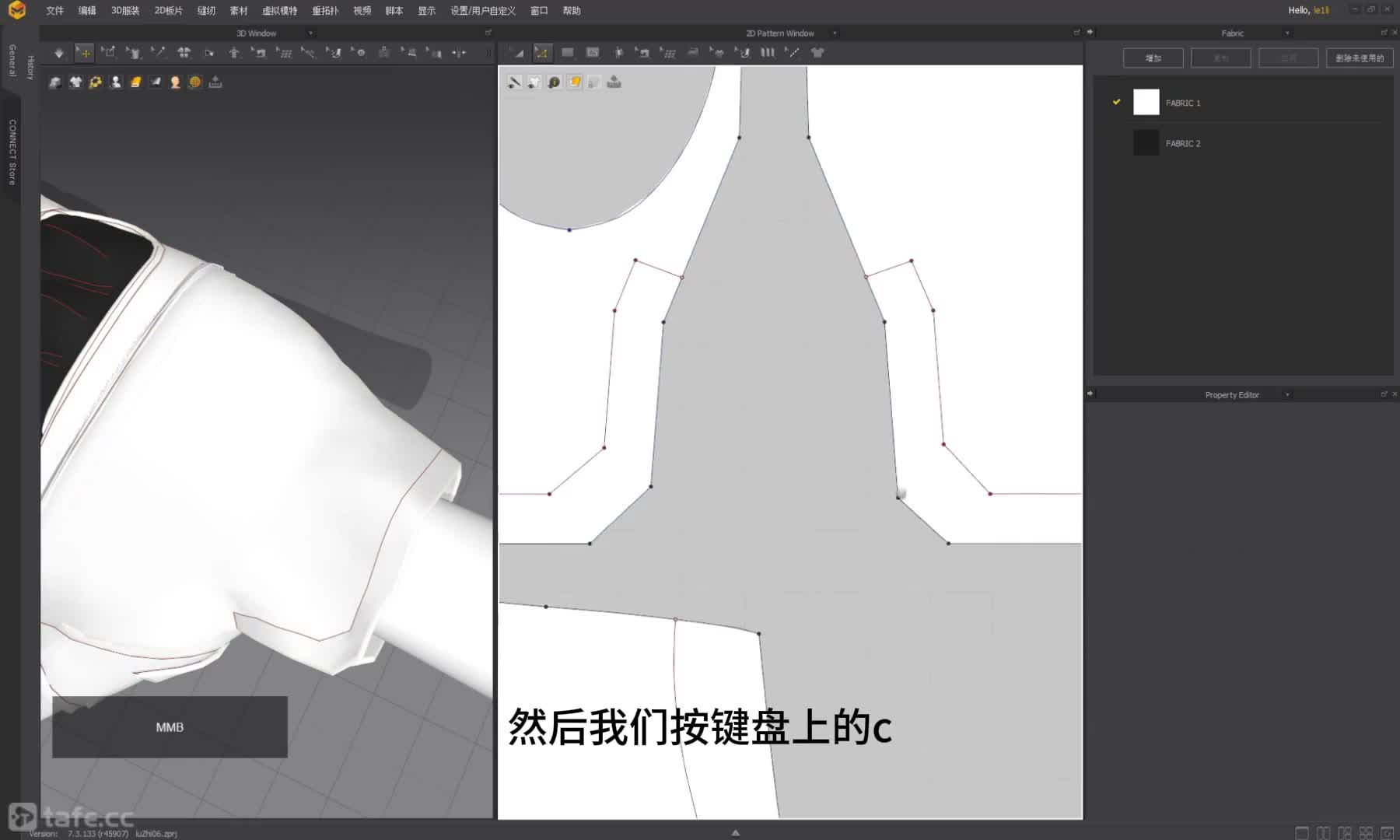Screen dimensions: 1400x840
Task: Open the Fabric panel title dropdown arrow
Action: pos(1287,33)
